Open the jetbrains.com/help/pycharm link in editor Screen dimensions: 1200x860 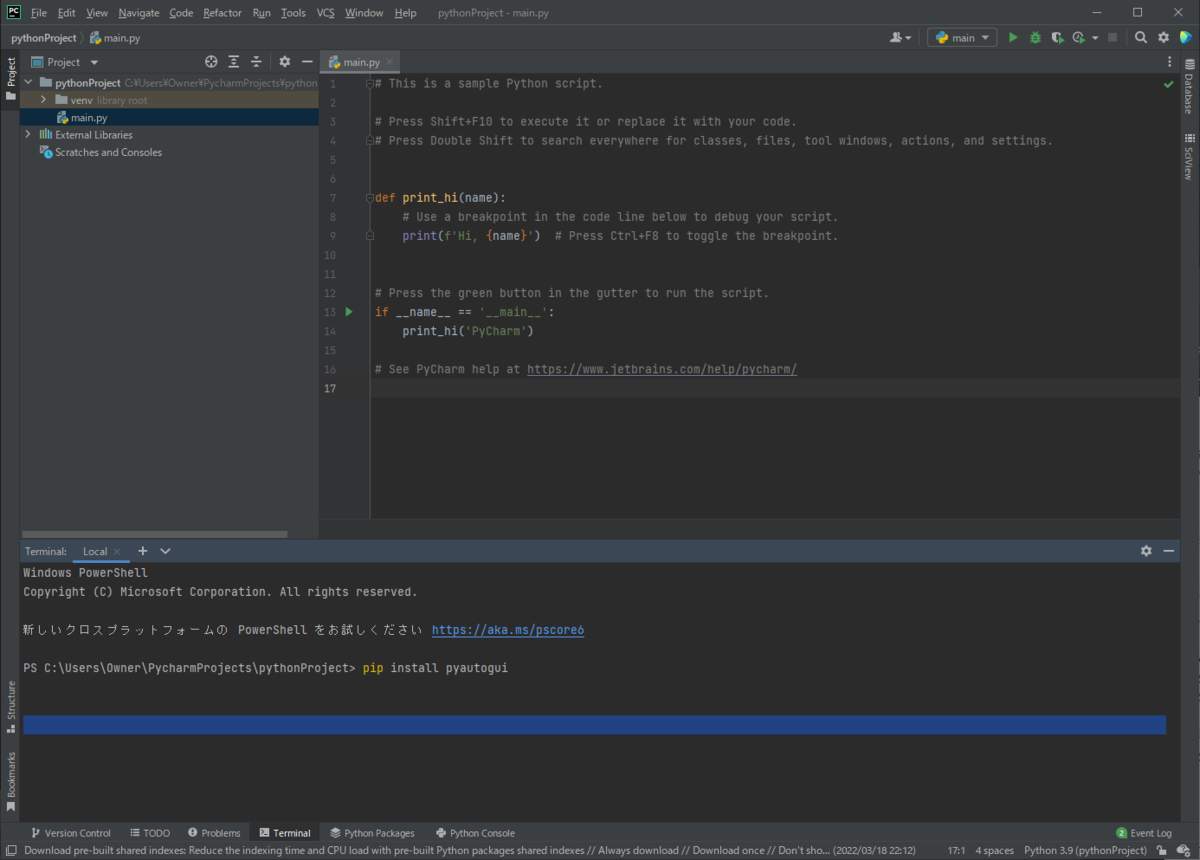pyautogui.click(x=662, y=369)
